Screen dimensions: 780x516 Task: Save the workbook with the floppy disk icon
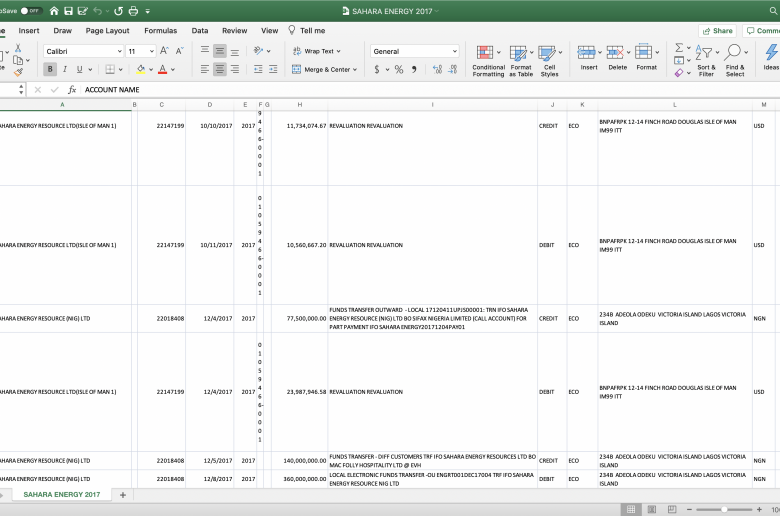[x=69, y=10]
